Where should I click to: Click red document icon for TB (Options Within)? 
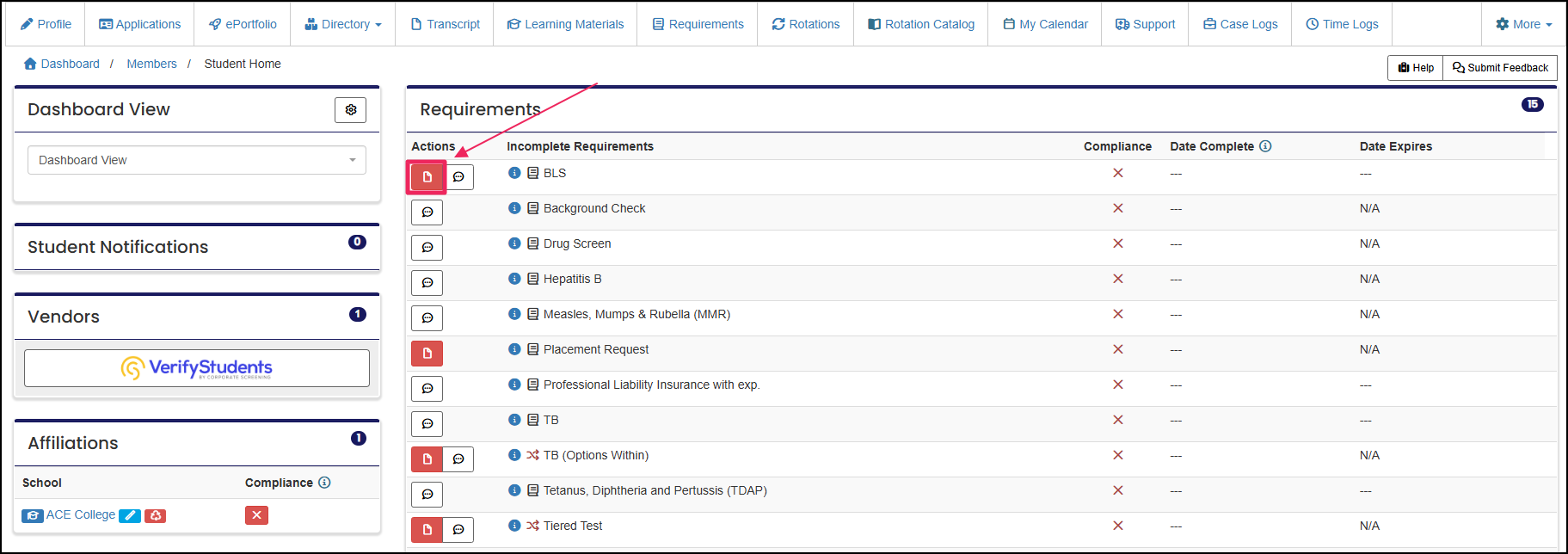click(427, 459)
